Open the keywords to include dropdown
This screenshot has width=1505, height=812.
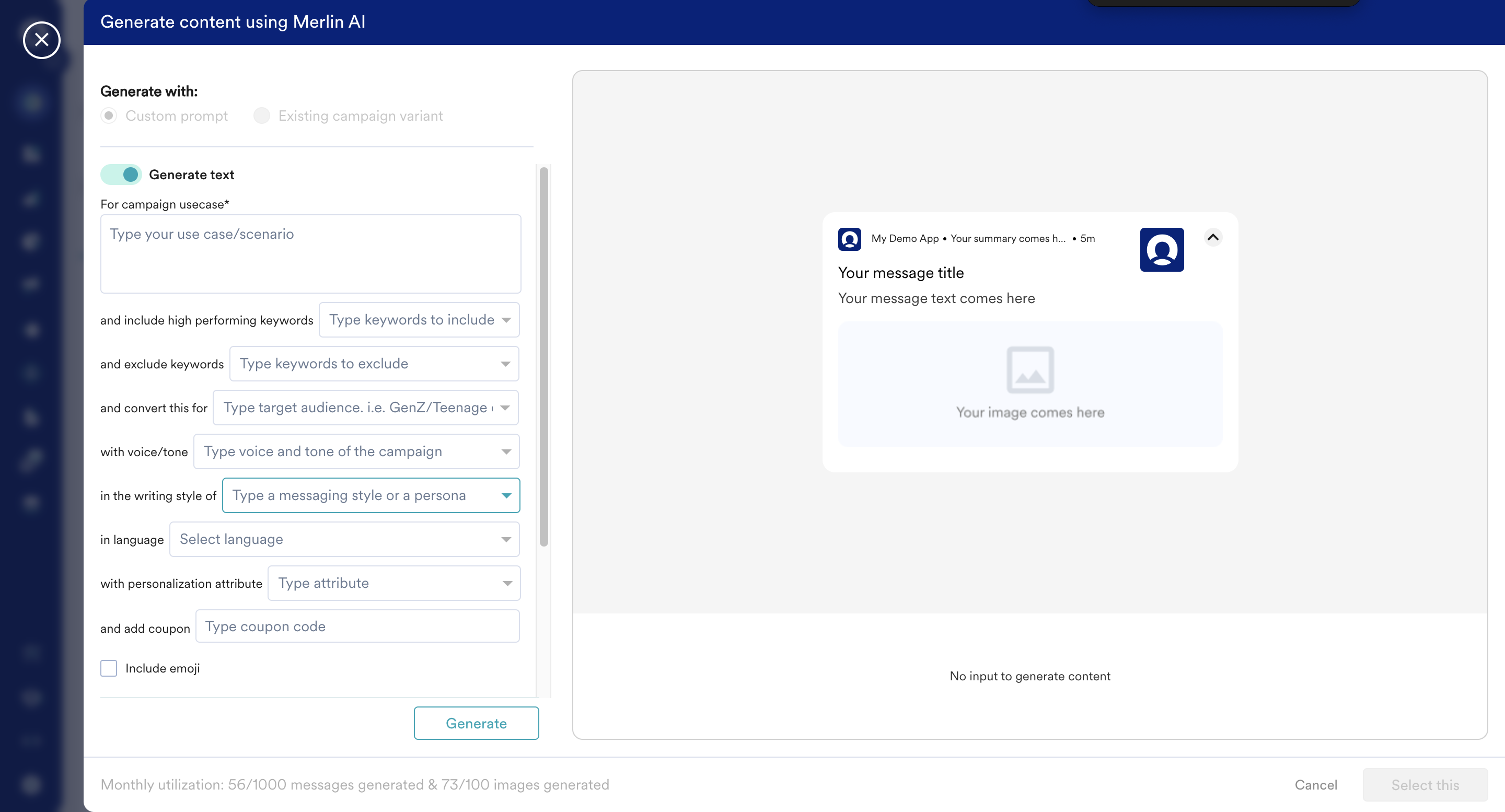coord(506,320)
